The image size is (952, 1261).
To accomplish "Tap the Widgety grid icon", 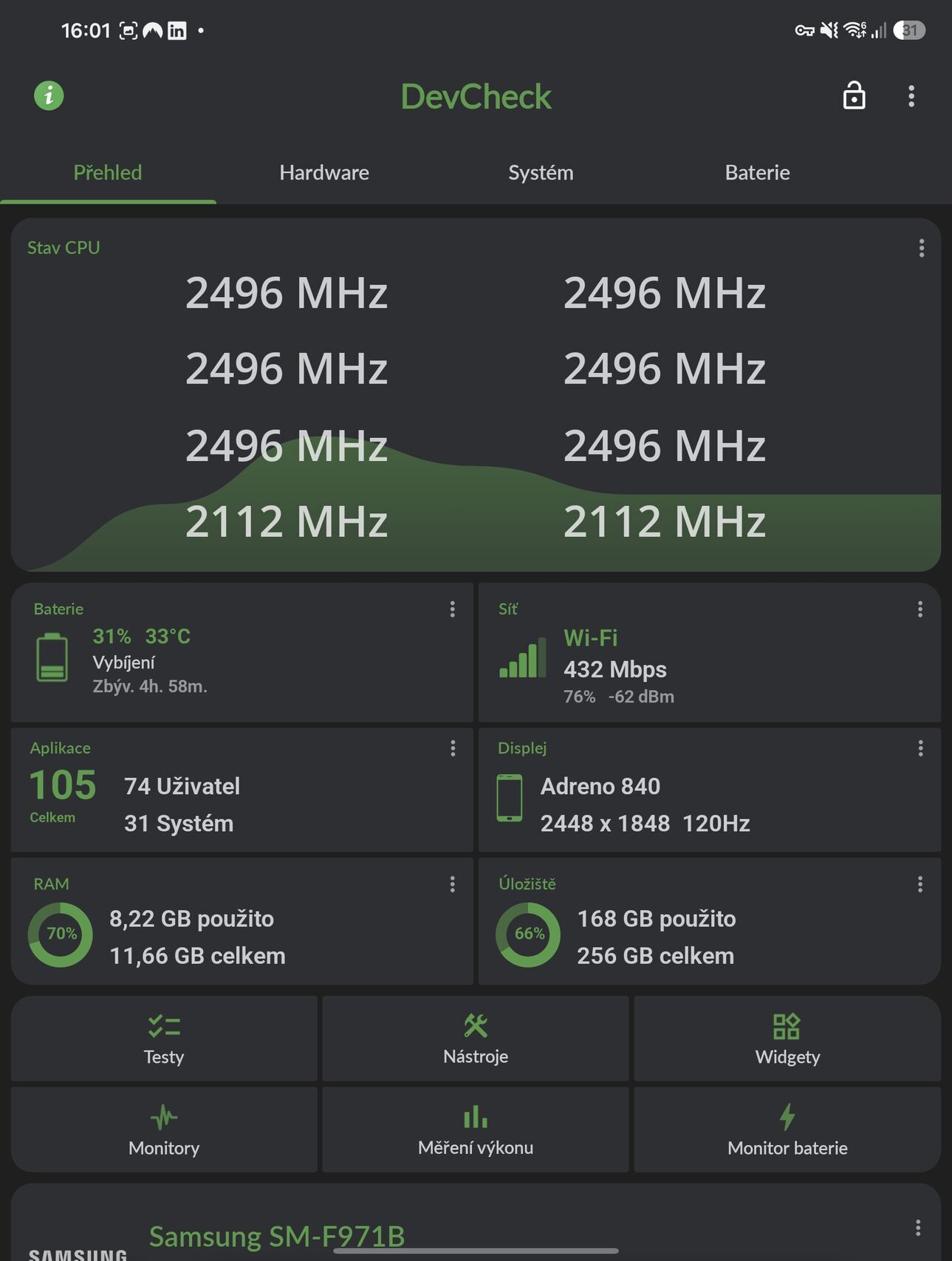I will [x=787, y=1026].
